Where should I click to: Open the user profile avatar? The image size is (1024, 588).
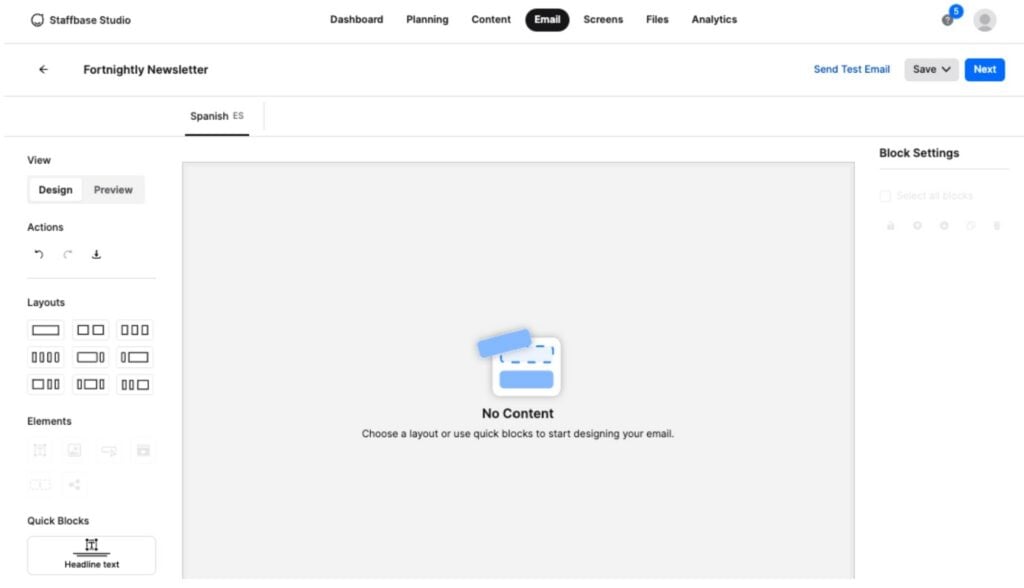[x=984, y=20]
